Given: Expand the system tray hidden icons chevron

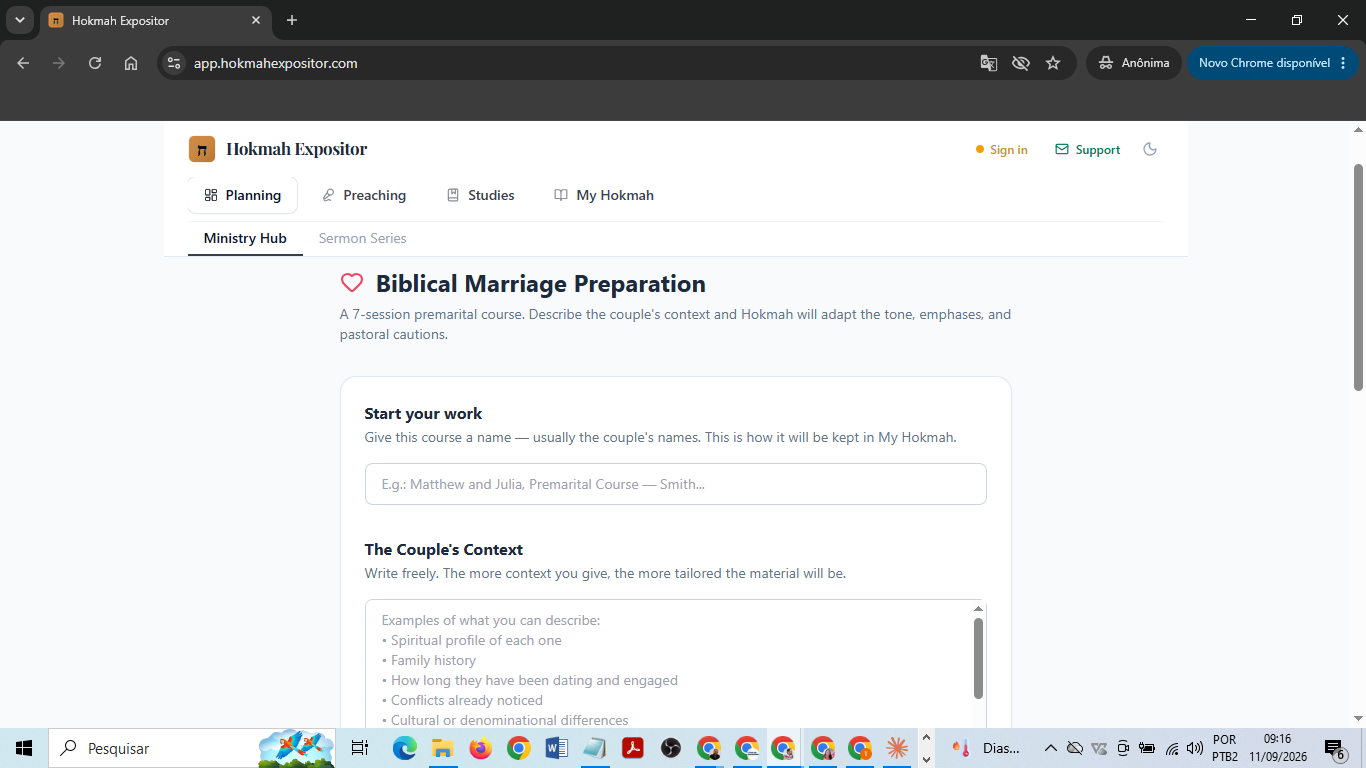Looking at the screenshot, I should point(1051,748).
